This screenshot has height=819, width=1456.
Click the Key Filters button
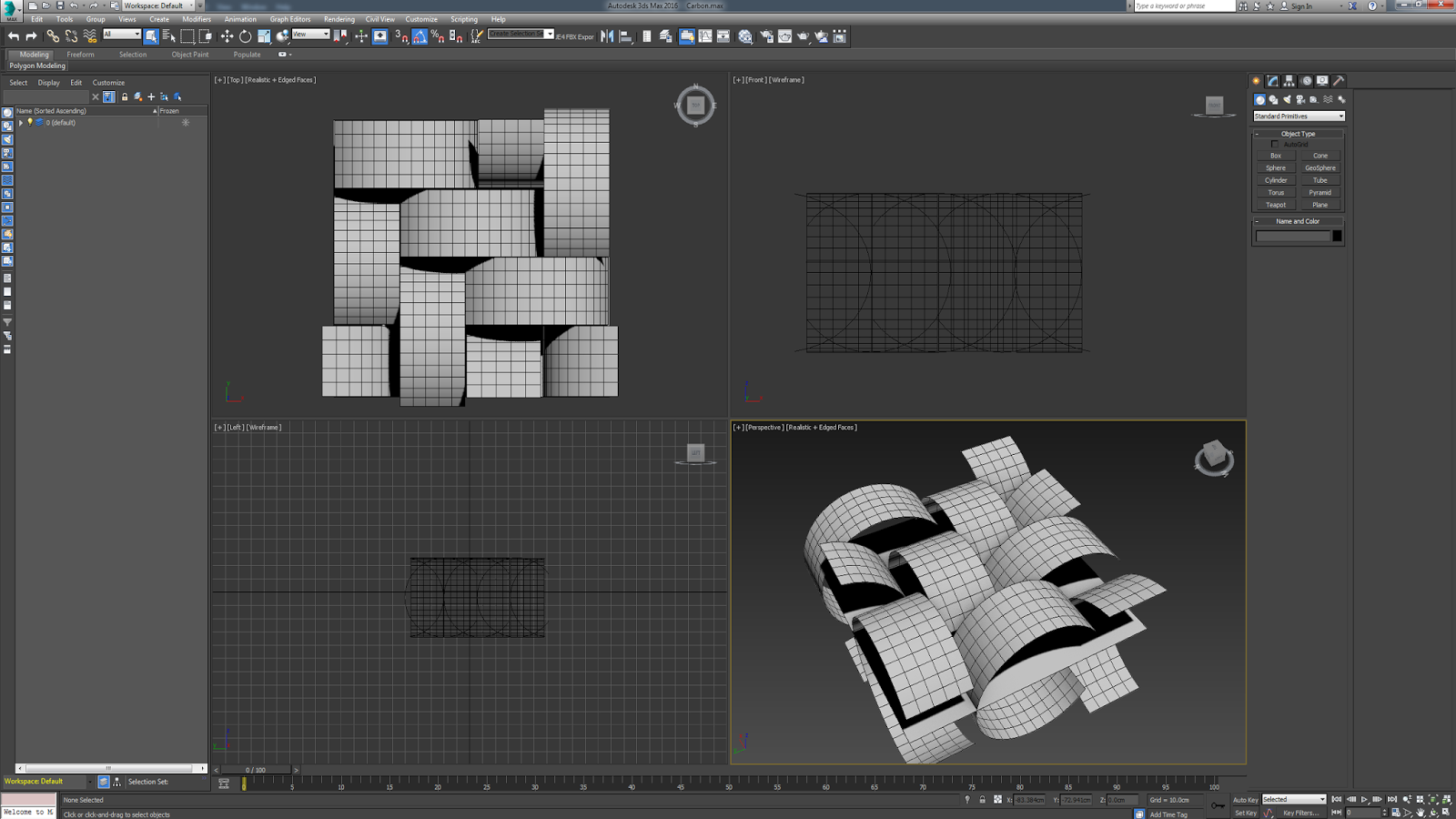pyautogui.click(x=1299, y=813)
